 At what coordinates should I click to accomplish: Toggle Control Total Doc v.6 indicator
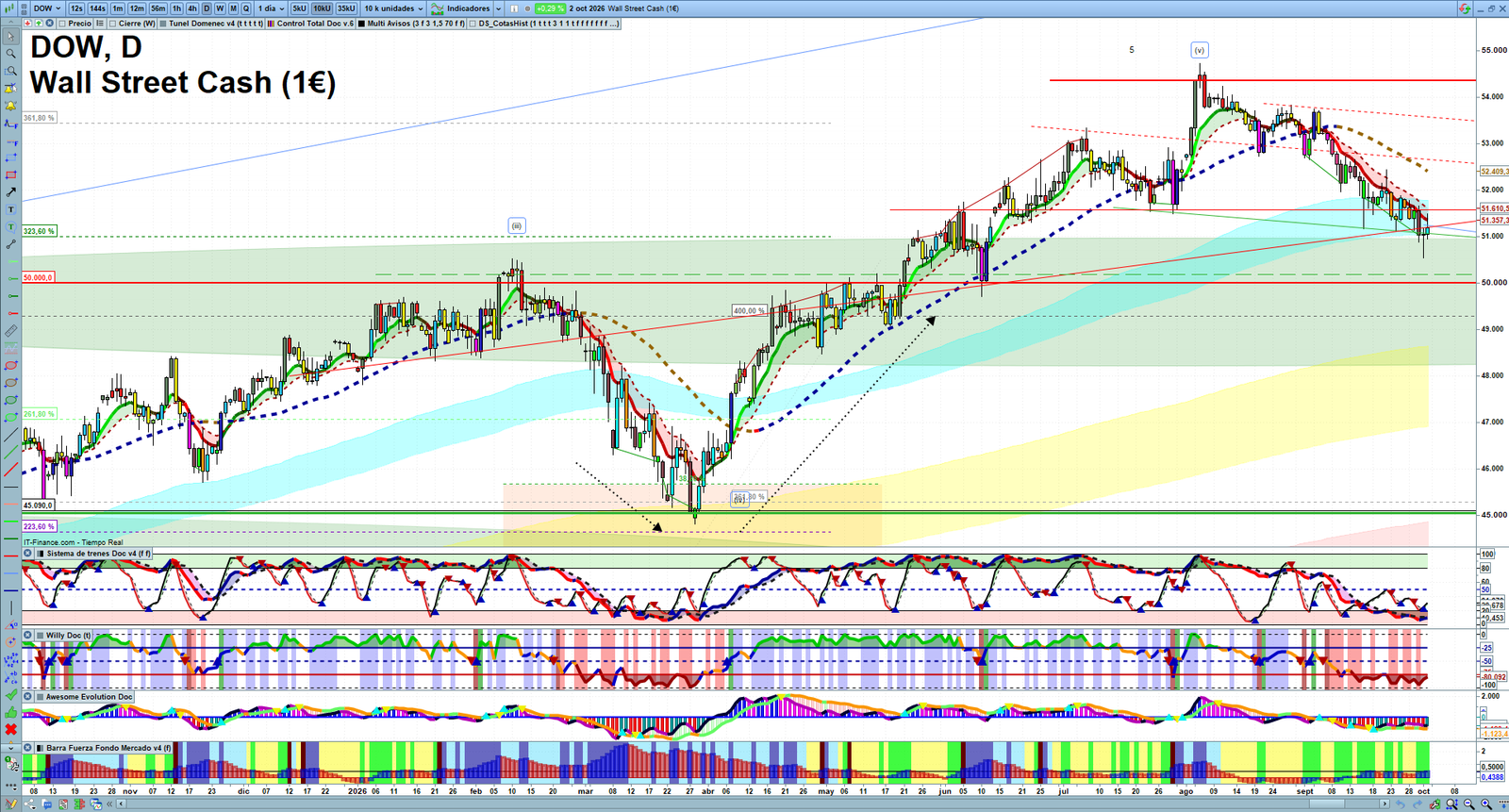tap(271, 24)
